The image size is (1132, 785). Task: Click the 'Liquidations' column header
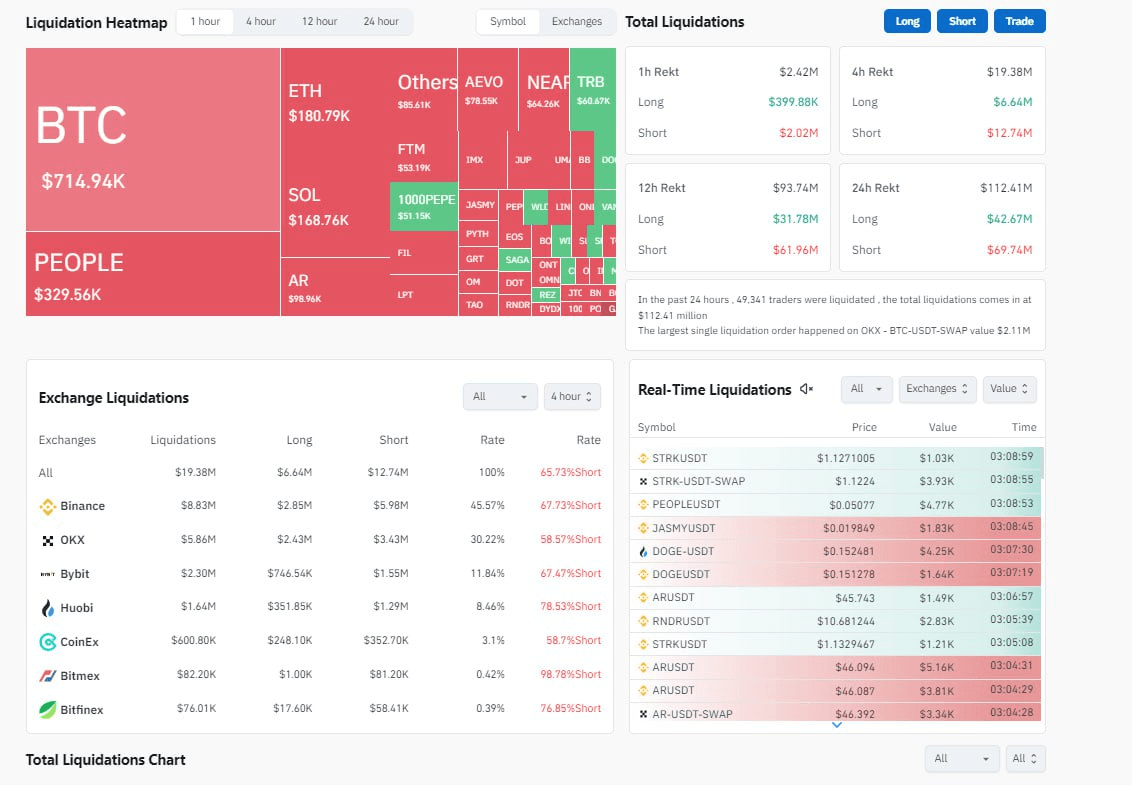click(183, 440)
